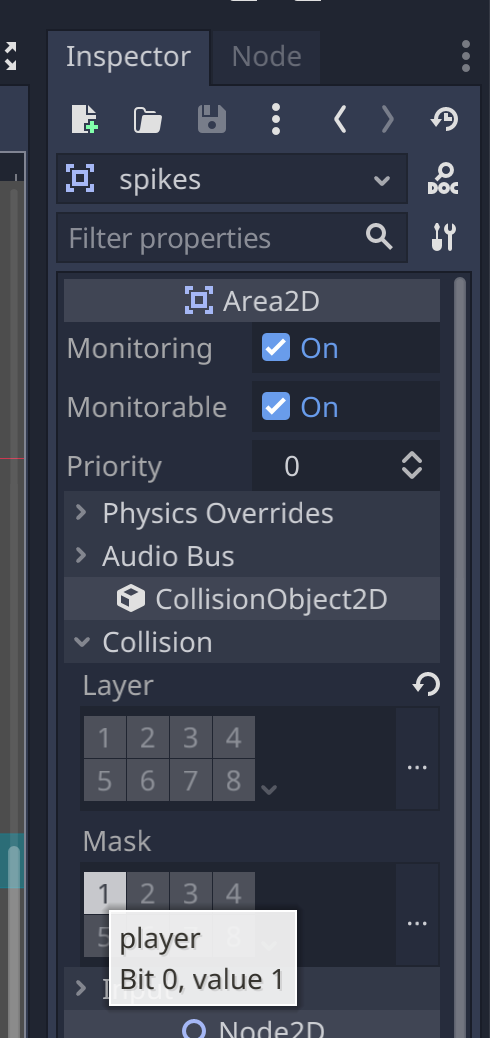Toggle the Monitoring checkbox
This screenshot has width=490, height=1038.
[x=275, y=348]
